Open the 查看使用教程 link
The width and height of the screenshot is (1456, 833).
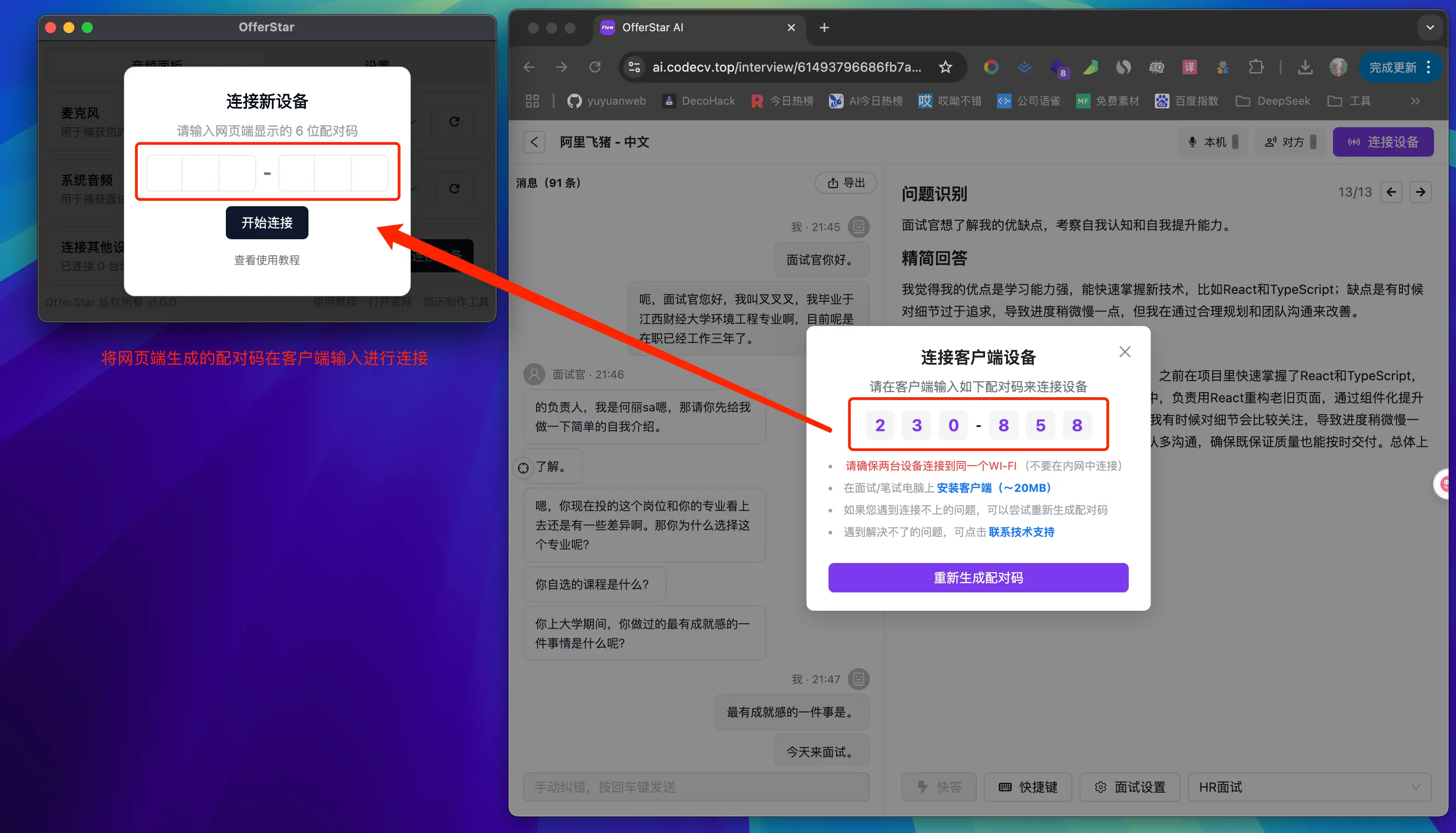[267, 260]
